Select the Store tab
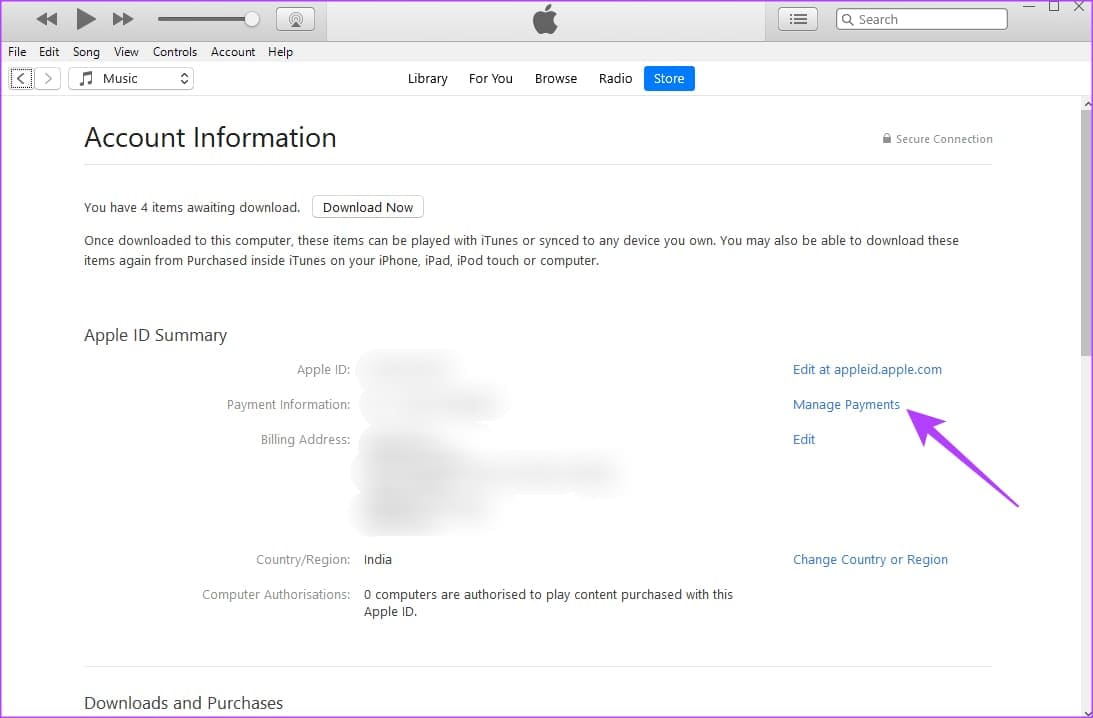 pos(668,79)
